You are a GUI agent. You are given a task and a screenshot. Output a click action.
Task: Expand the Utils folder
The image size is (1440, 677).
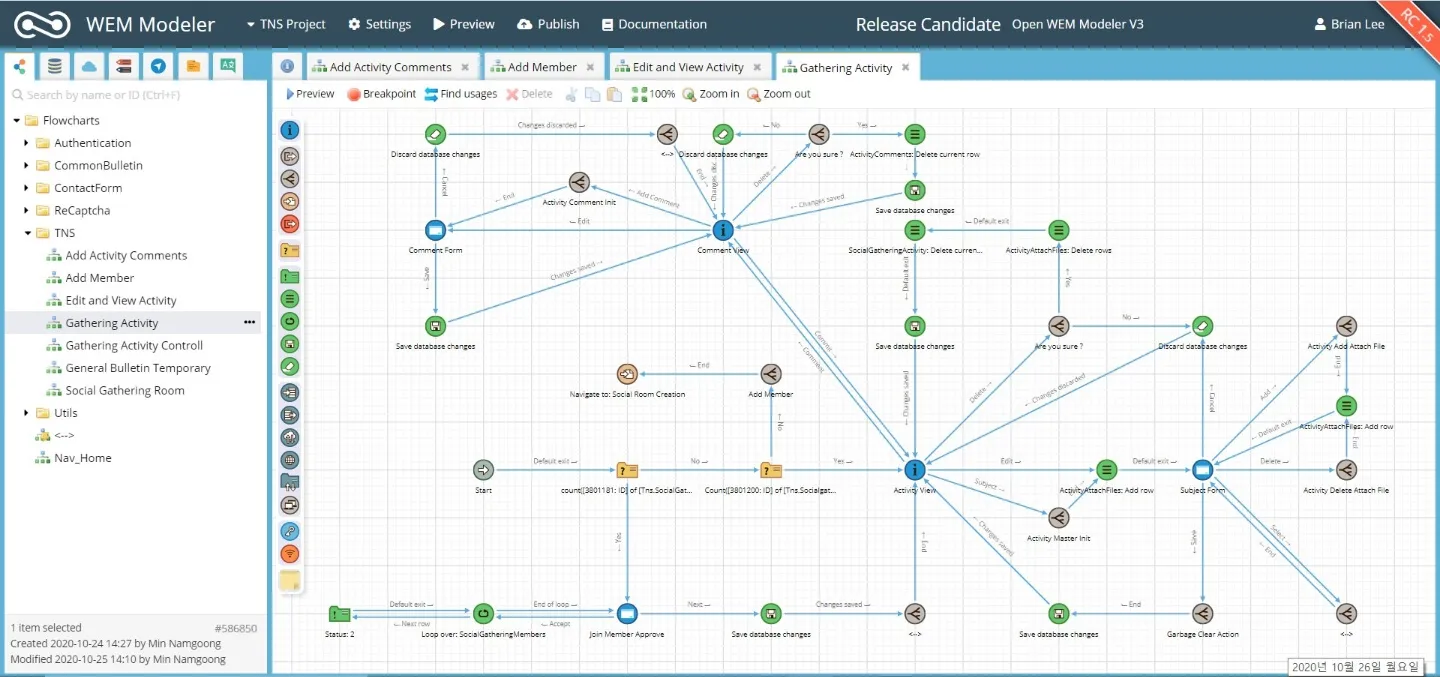pos(27,413)
